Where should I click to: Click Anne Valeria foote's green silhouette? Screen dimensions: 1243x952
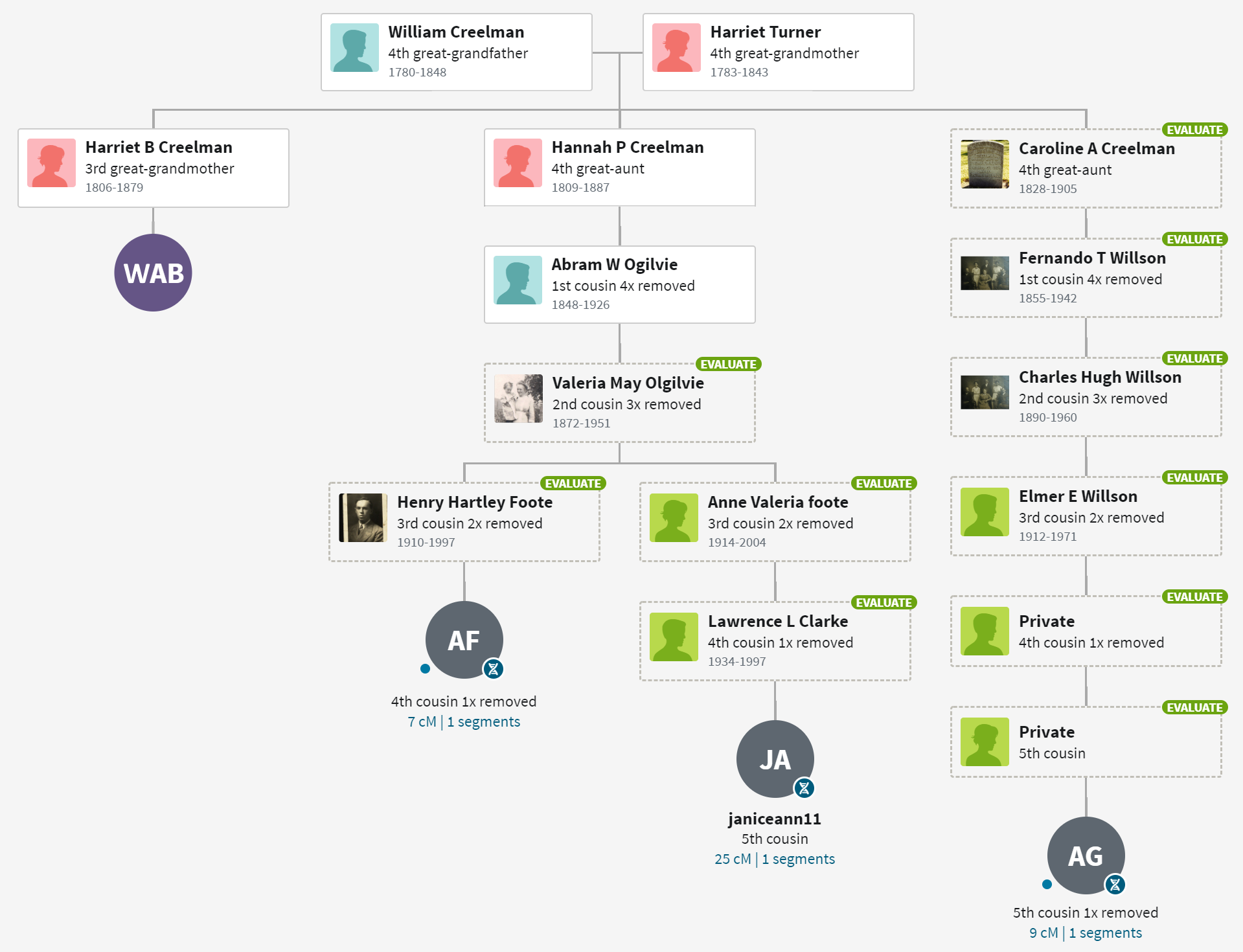[x=674, y=518]
